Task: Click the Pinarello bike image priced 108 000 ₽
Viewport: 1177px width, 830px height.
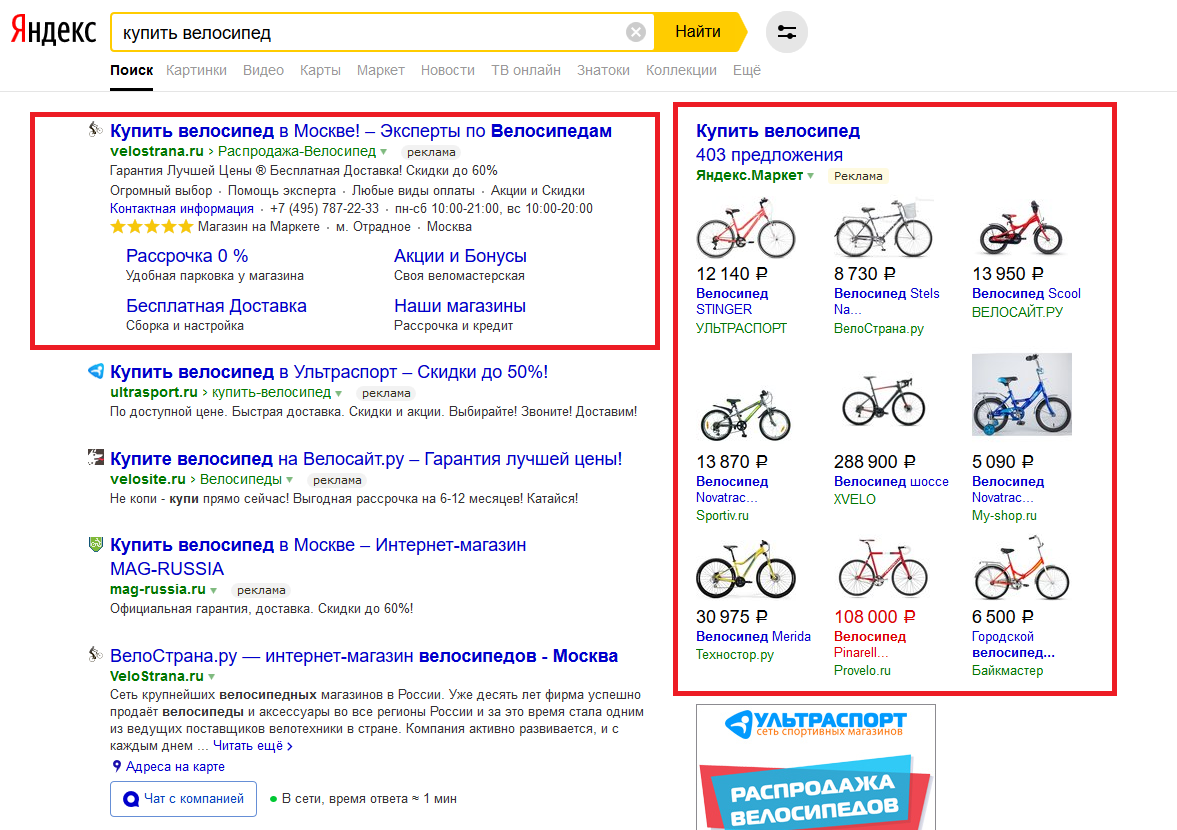Action: (x=884, y=567)
